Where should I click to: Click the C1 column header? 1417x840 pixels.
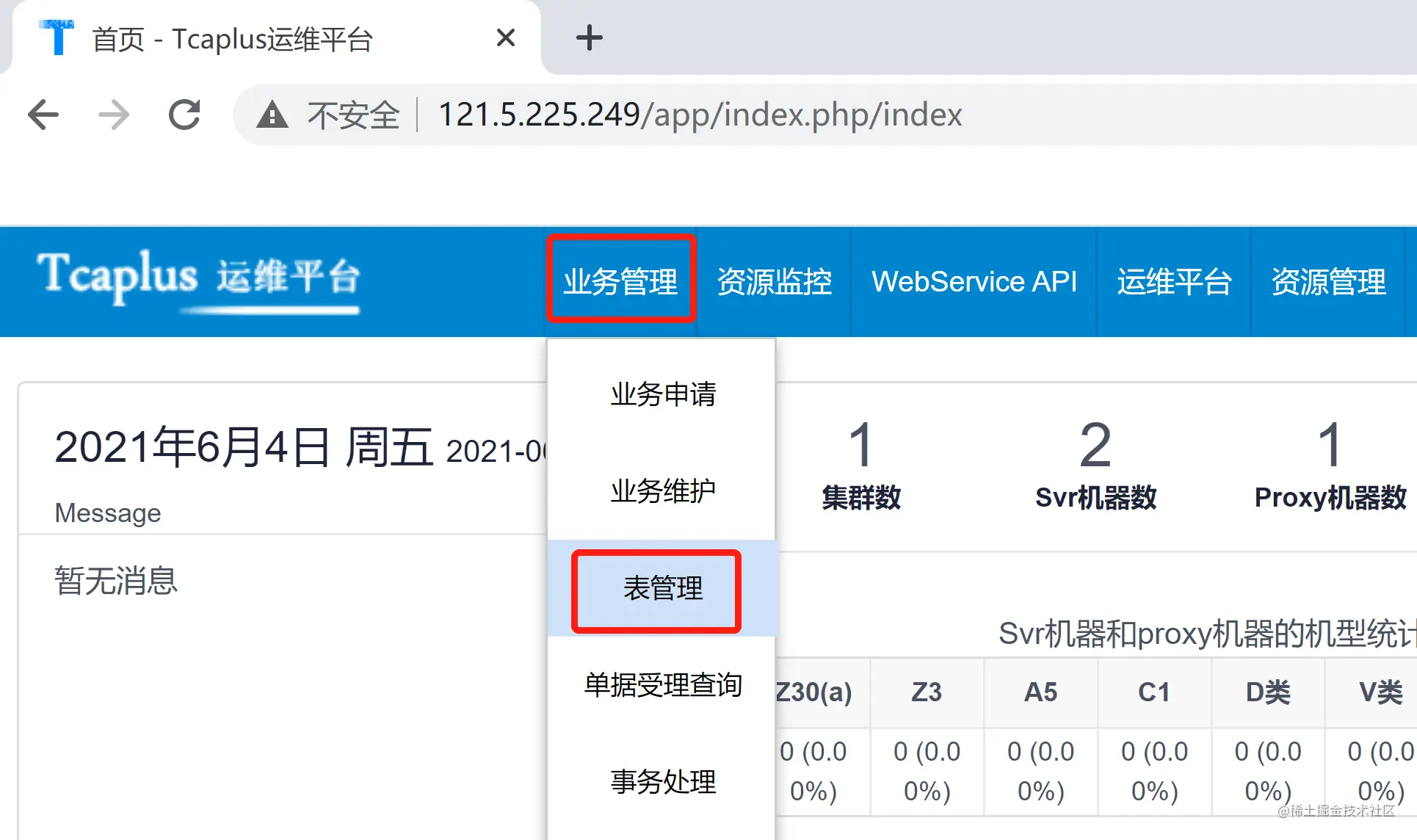pos(1154,692)
